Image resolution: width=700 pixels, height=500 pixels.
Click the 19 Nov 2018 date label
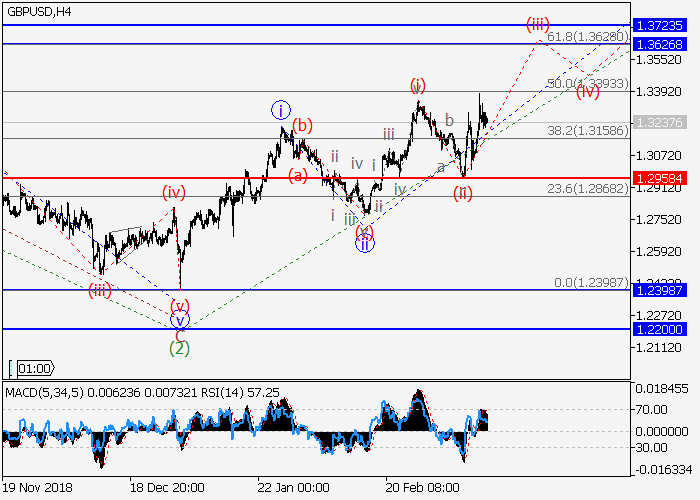(37, 488)
